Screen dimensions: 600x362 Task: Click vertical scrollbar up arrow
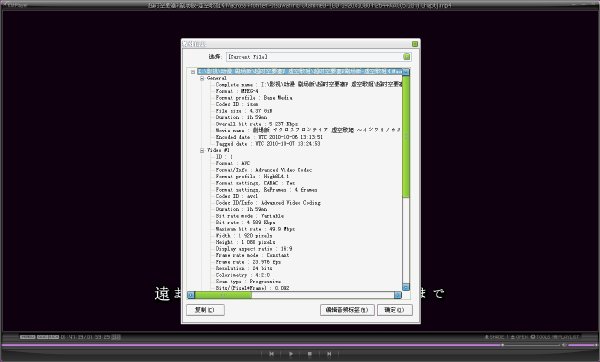point(406,72)
